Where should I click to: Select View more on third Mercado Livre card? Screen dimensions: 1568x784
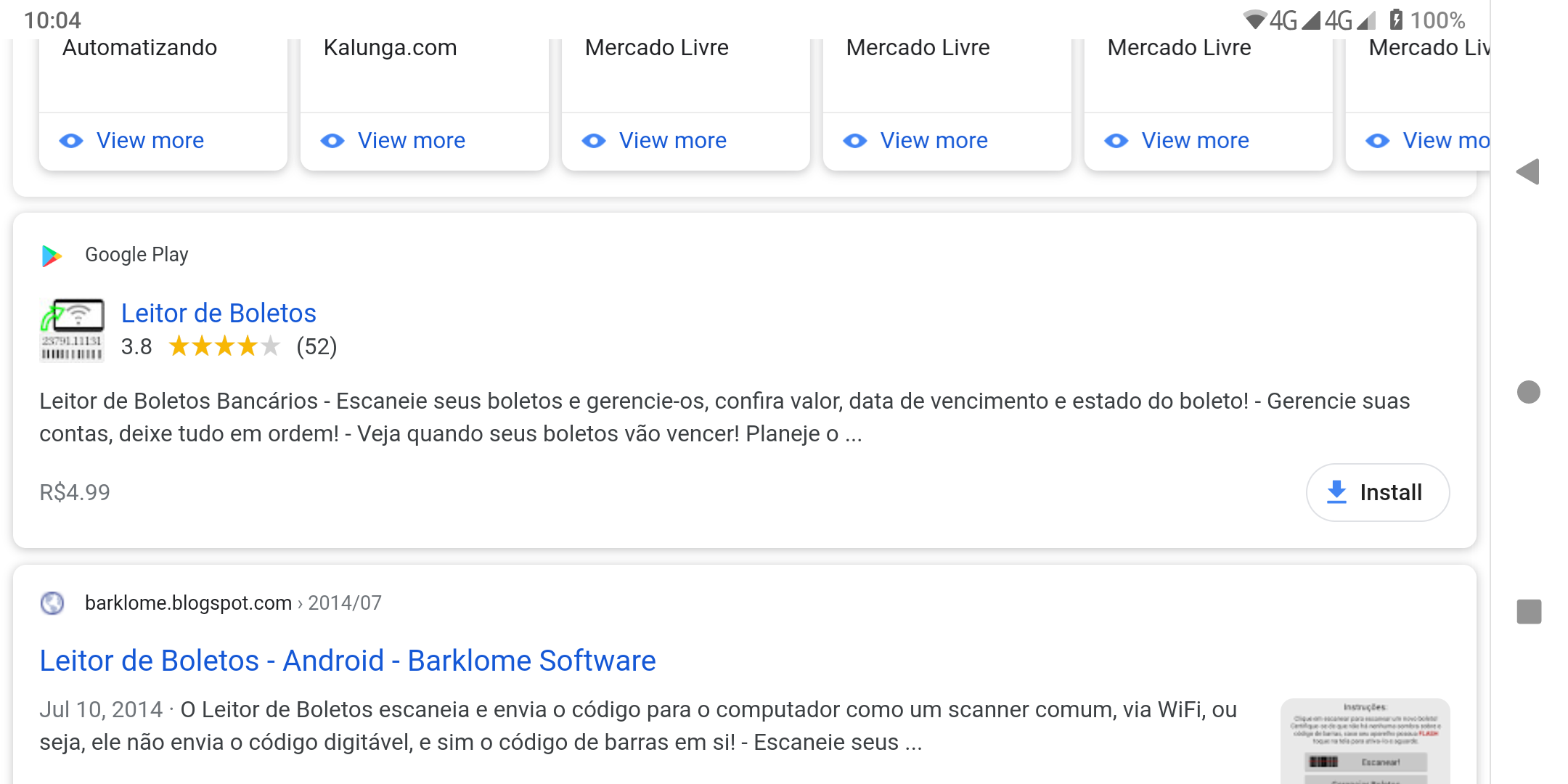pos(1195,141)
